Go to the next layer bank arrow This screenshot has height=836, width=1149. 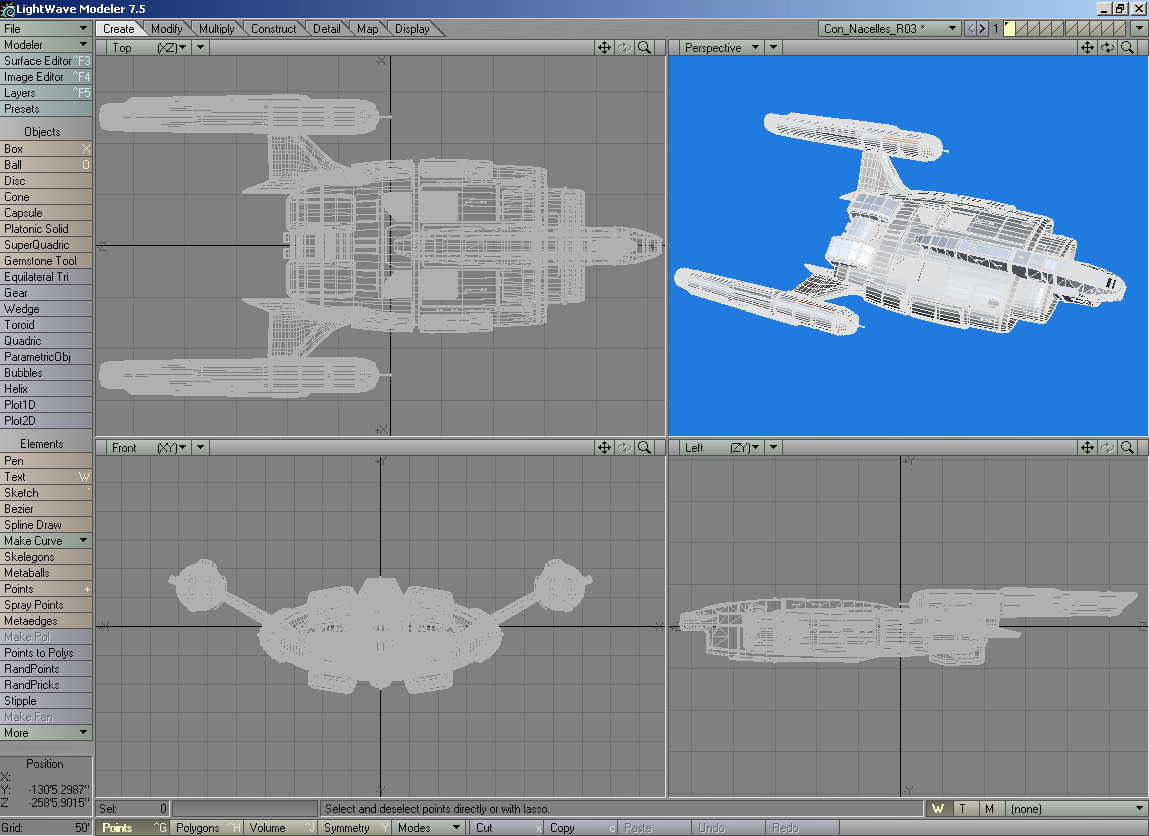point(982,29)
